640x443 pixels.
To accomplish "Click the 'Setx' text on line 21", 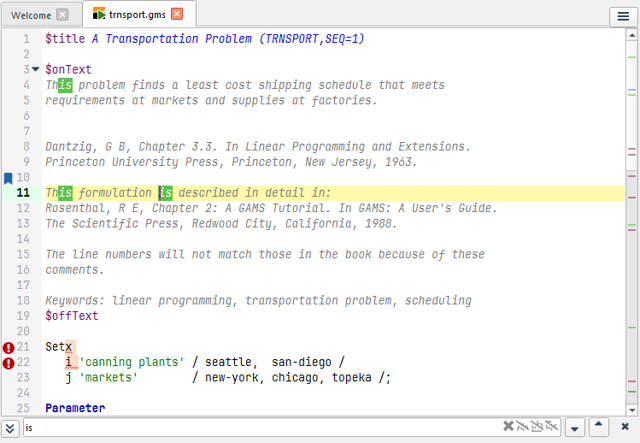I will [x=59, y=347].
